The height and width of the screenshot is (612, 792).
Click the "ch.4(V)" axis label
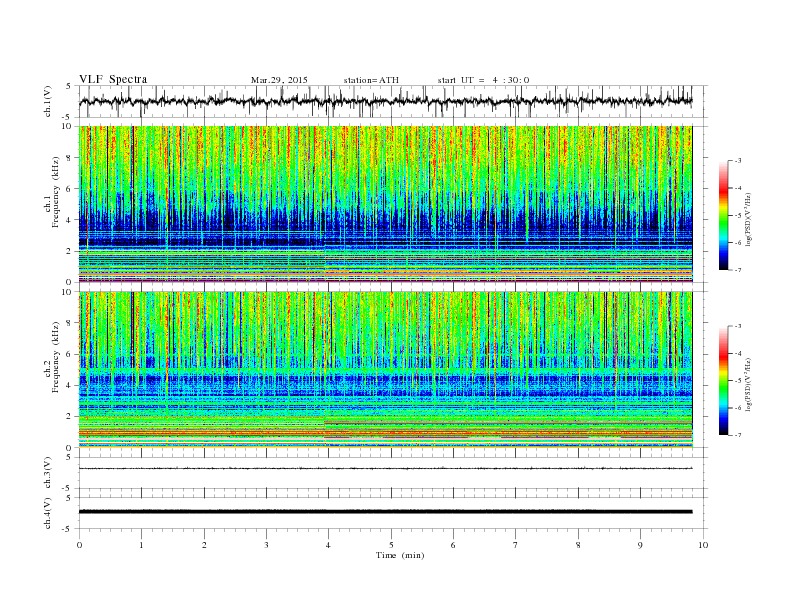[x=47, y=513]
